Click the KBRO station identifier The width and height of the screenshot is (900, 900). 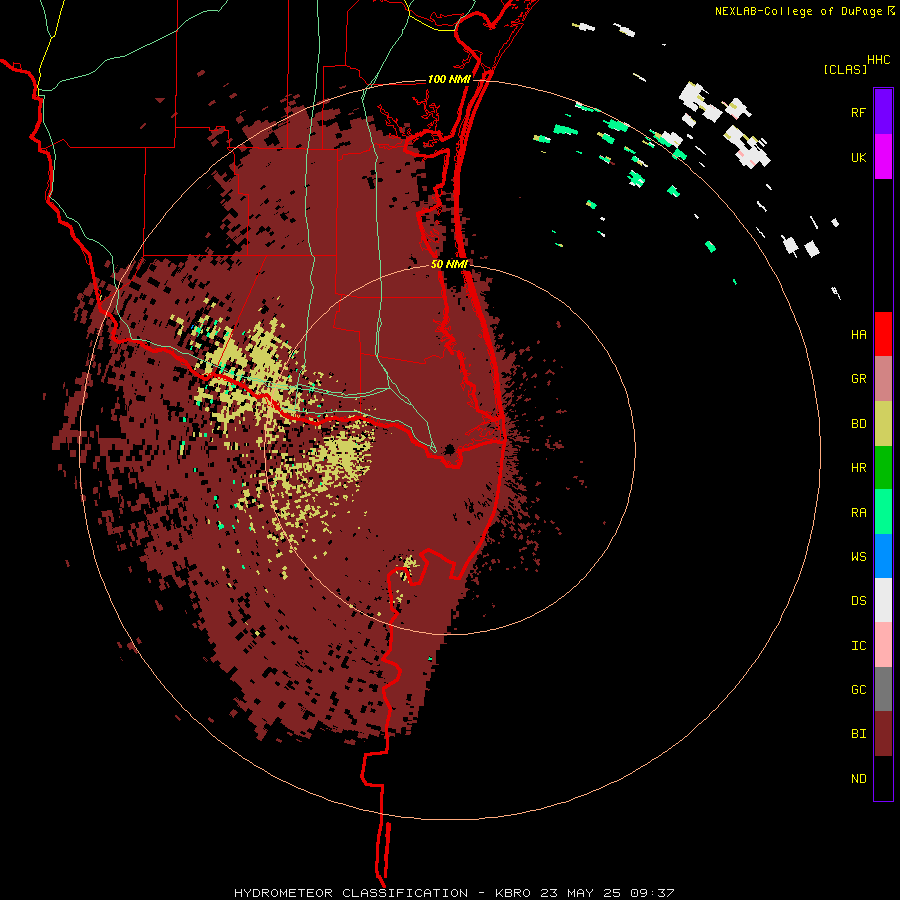tap(513, 893)
